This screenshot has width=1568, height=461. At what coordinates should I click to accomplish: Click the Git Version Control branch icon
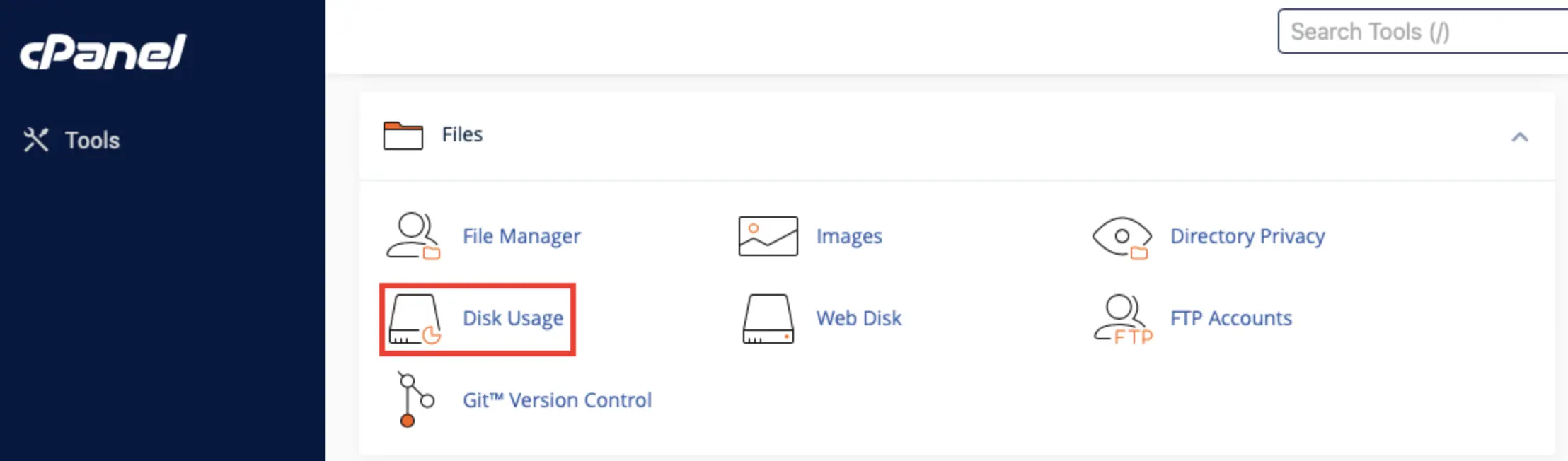pos(415,399)
